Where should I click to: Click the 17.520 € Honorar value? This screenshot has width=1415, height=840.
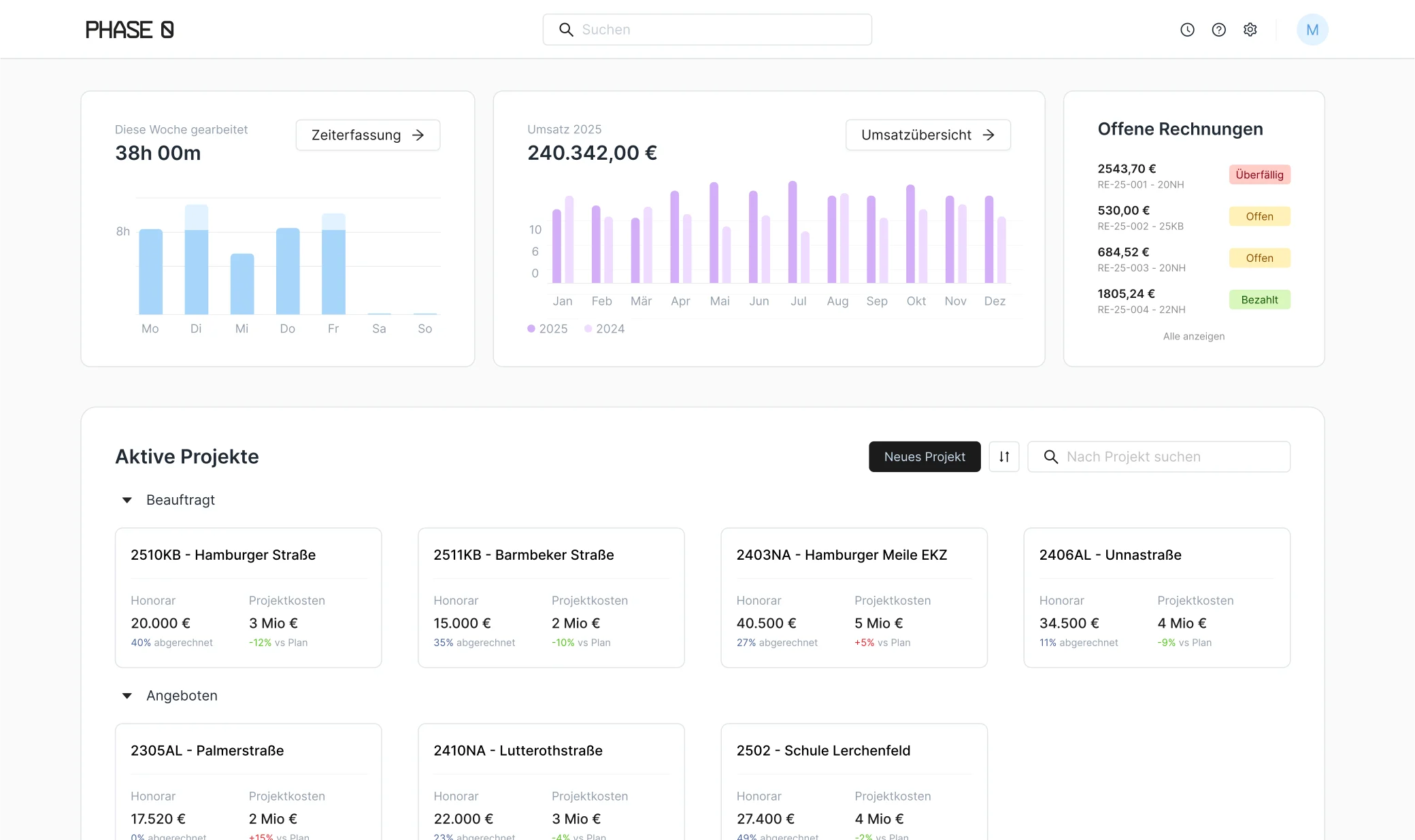158,819
